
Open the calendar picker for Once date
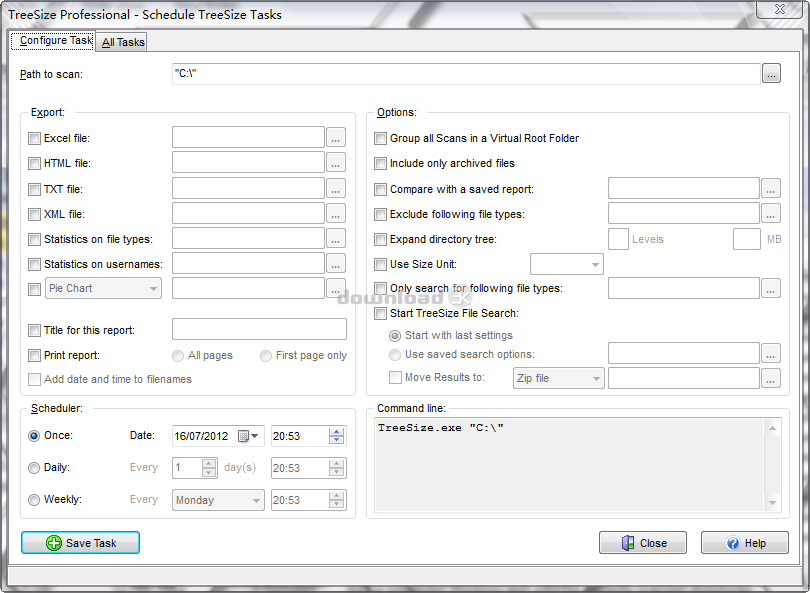[248, 436]
